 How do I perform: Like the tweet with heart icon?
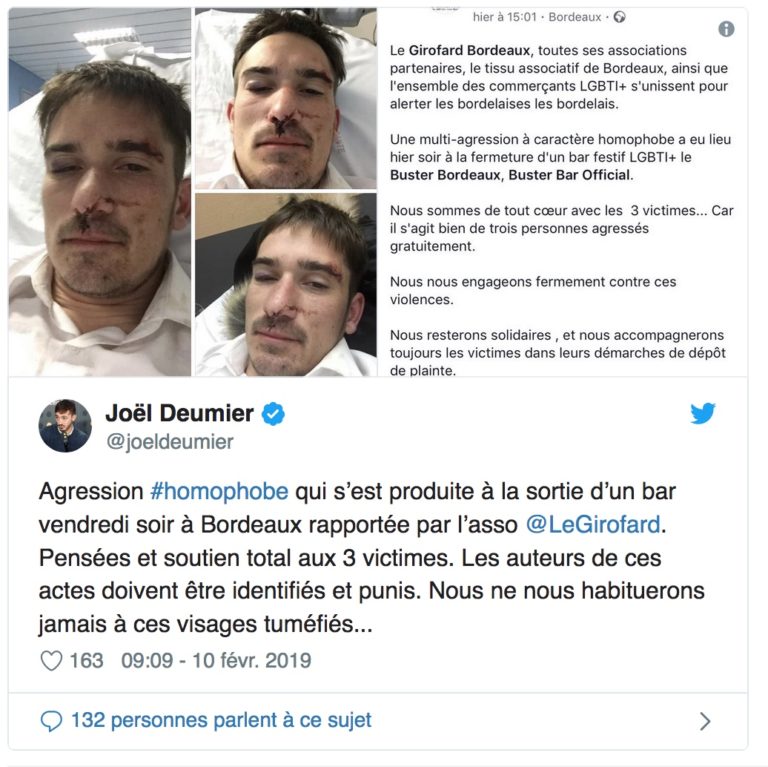point(51,661)
